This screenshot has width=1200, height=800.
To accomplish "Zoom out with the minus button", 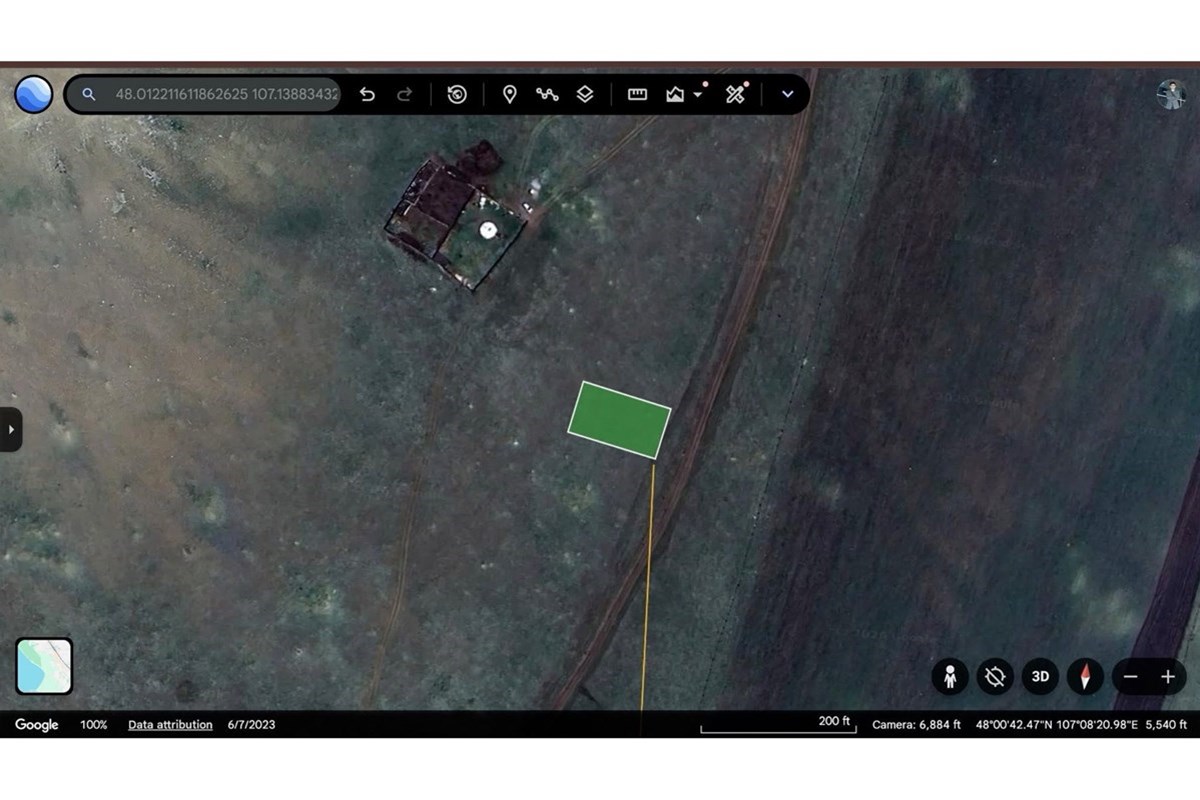I will (x=1130, y=677).
